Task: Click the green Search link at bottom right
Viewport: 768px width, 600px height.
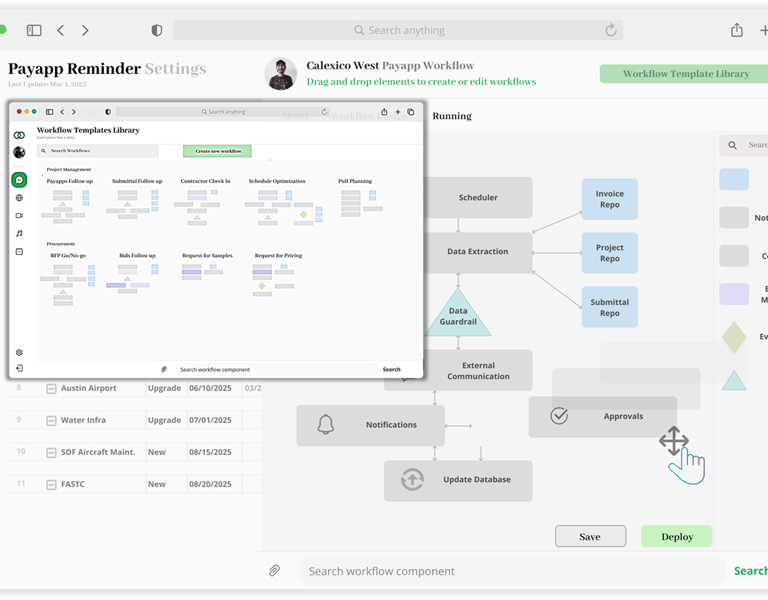Action: click(x=751, y=571)
